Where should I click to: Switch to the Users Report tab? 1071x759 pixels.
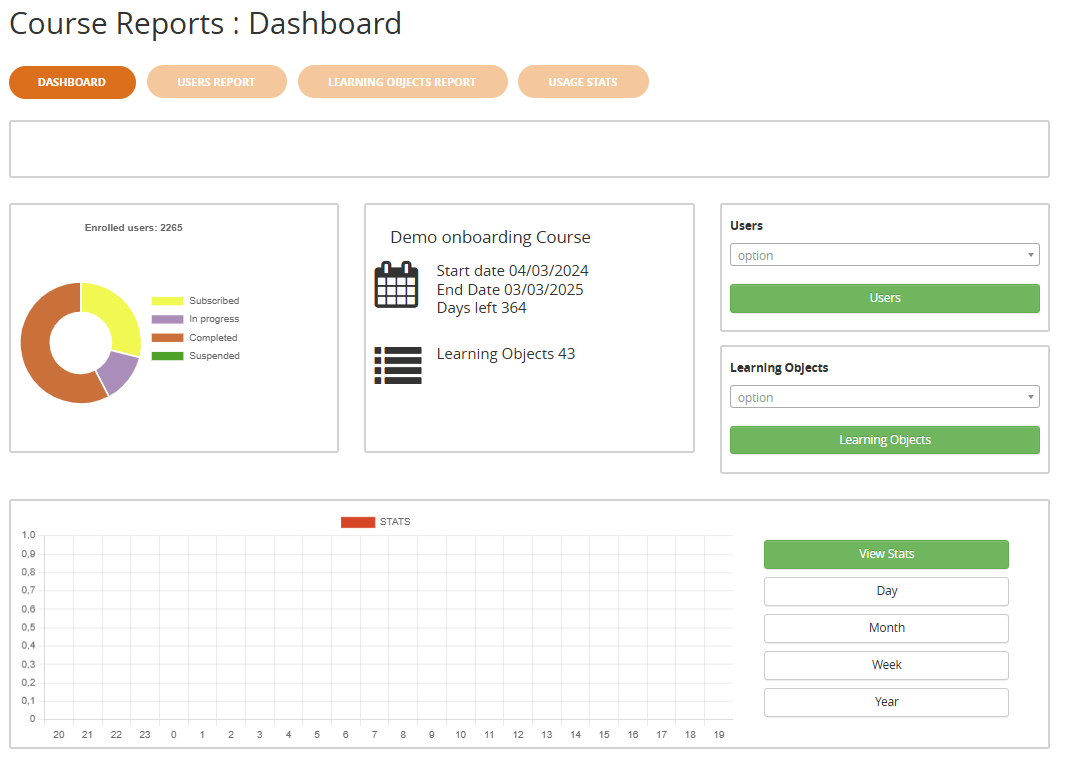click(216, 82)
